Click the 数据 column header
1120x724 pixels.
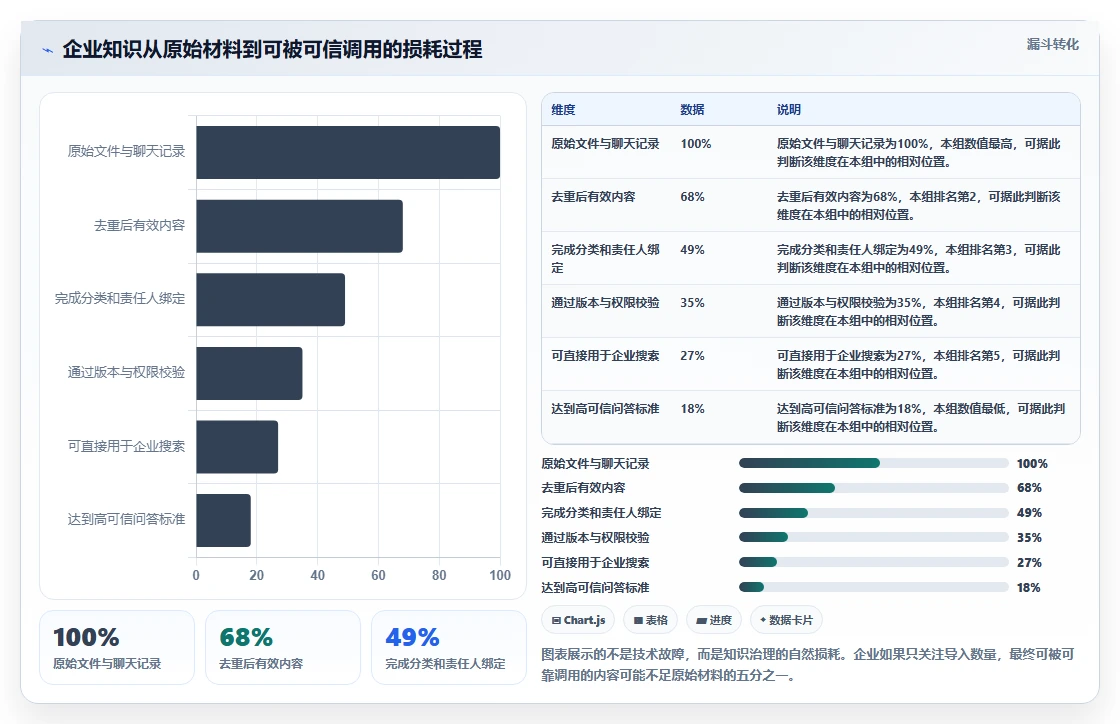point(692,109)
